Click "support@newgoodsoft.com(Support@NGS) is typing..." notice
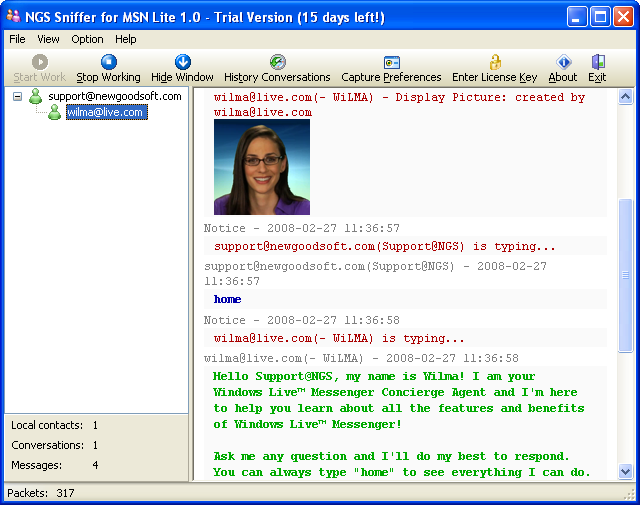Viewport: 640px width, 505px height. (384, 246)
